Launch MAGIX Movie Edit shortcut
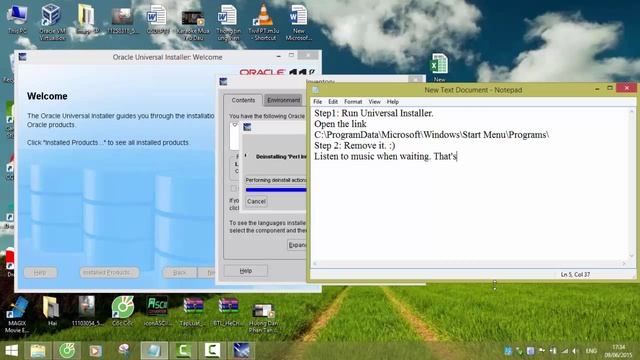The image size is (640, 360). coord(17,314)
